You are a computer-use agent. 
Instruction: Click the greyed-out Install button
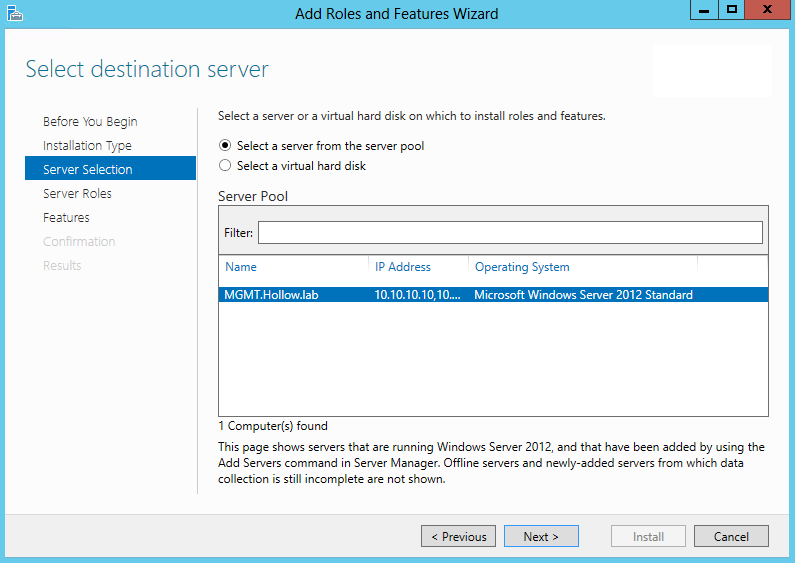(x=648, y=537)
